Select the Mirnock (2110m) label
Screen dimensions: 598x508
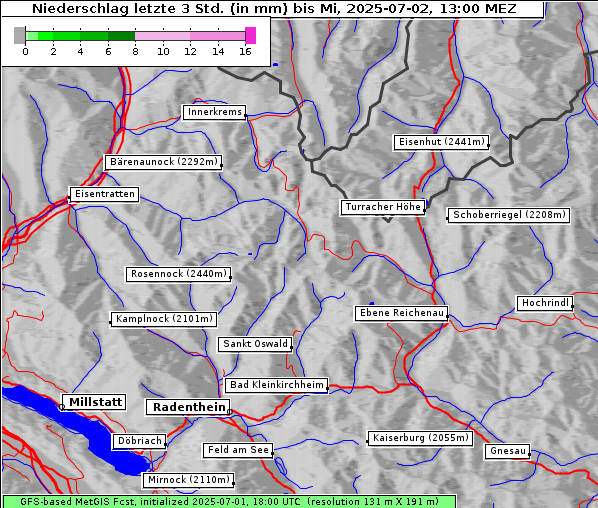point(188,480)
